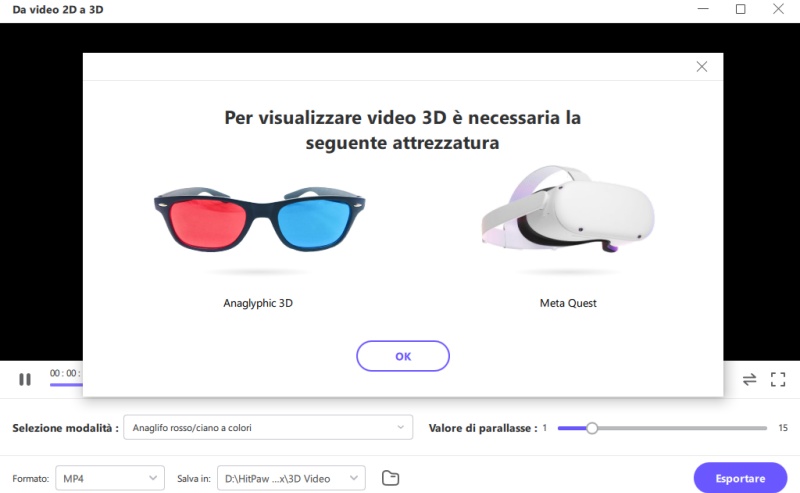Click the Valore di parallasse label

tap(483, 428)
